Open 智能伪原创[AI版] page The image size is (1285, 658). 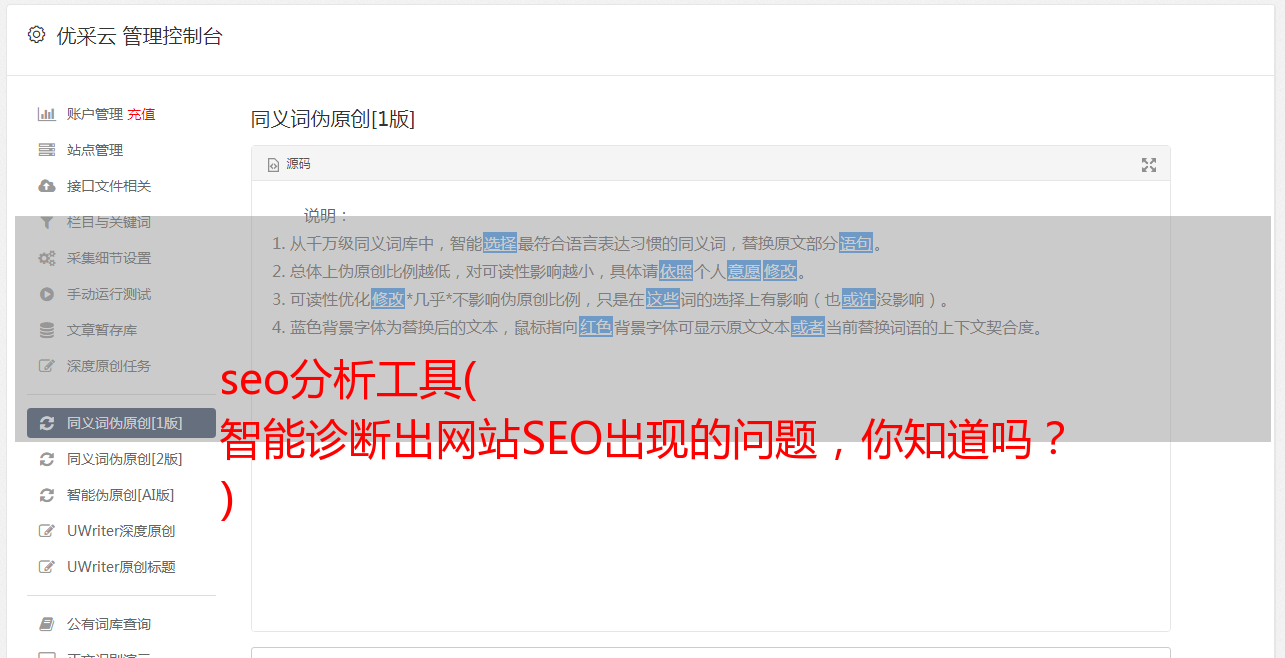pos(121,495)
